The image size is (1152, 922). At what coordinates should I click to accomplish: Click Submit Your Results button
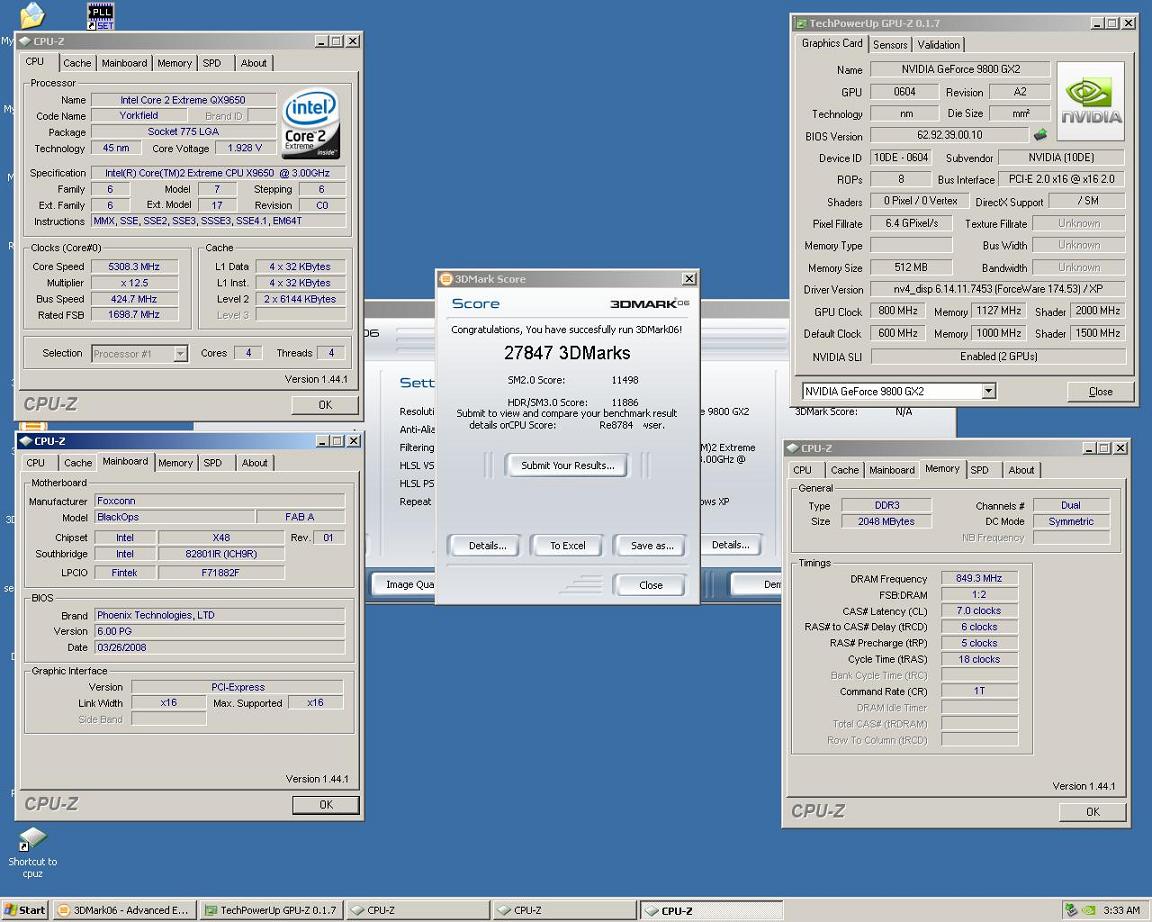(x=567, y=466)
